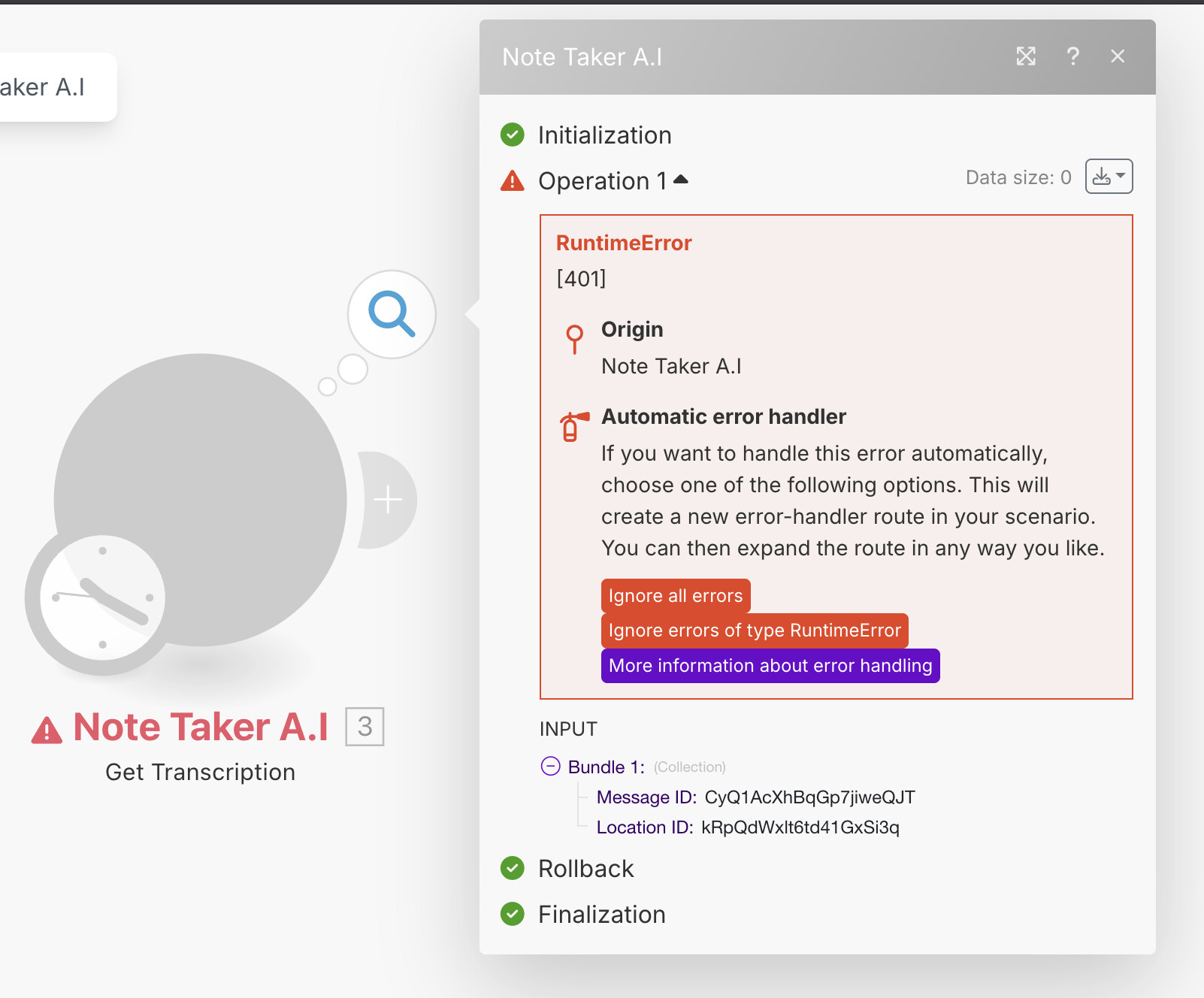
Task: Click the warning icon next to module name
Action: [x=47, y=730]
